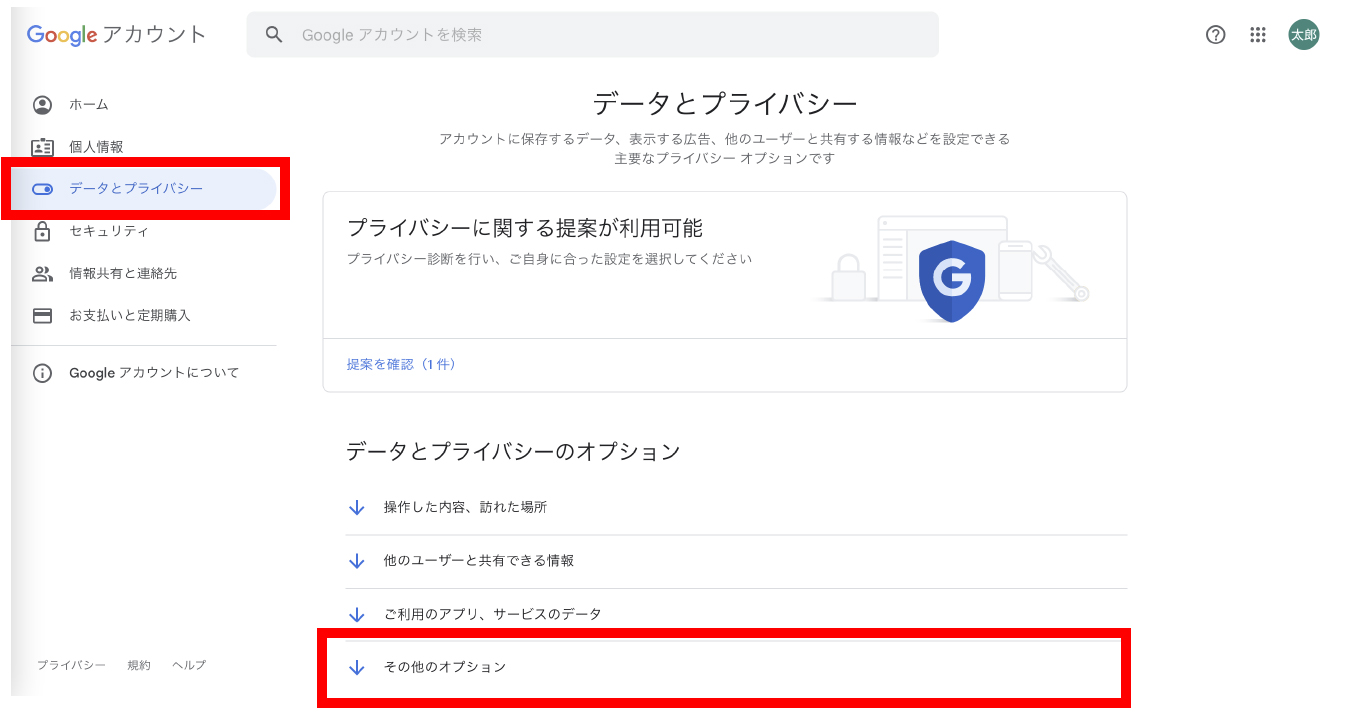The width and height of the screenshot is (1345, 724).
Task: Open the プライバシー footer link
Action: 71,665
